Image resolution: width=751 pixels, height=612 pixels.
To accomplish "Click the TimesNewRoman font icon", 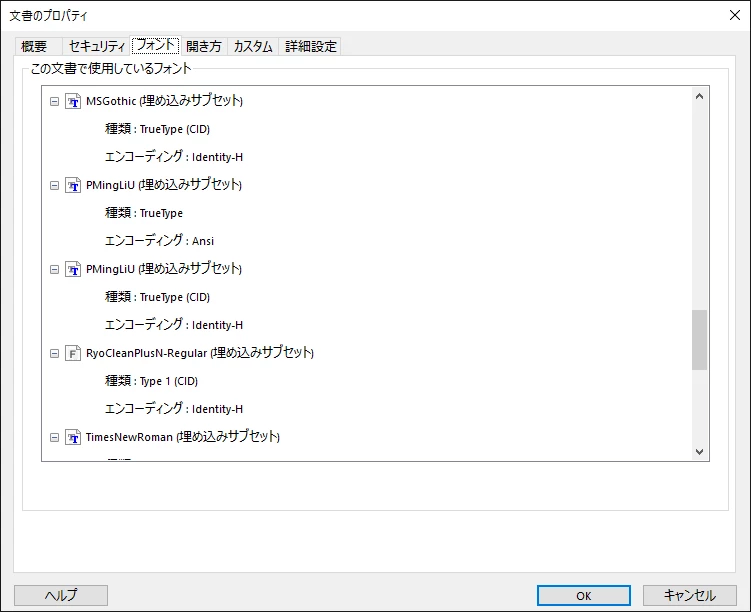I will click(73, 437).
